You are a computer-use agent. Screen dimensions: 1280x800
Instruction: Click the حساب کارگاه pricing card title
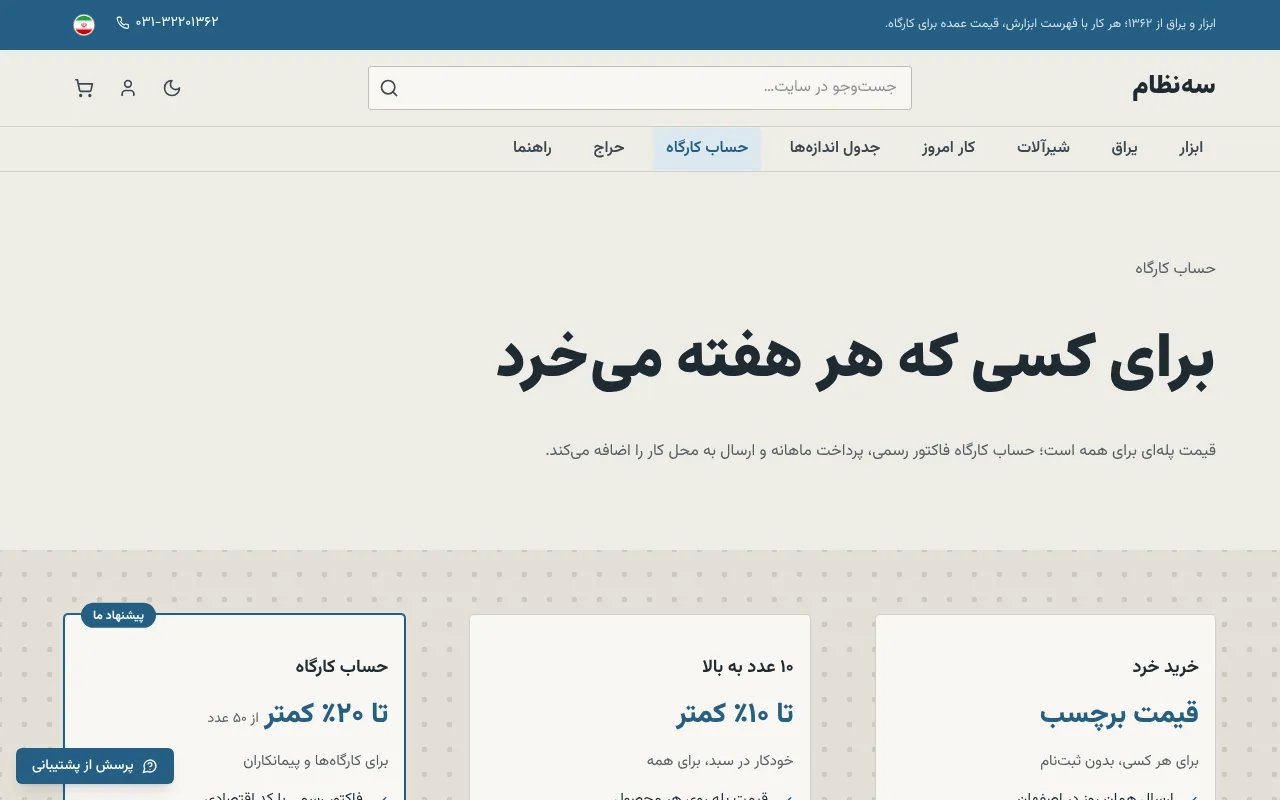342,666
